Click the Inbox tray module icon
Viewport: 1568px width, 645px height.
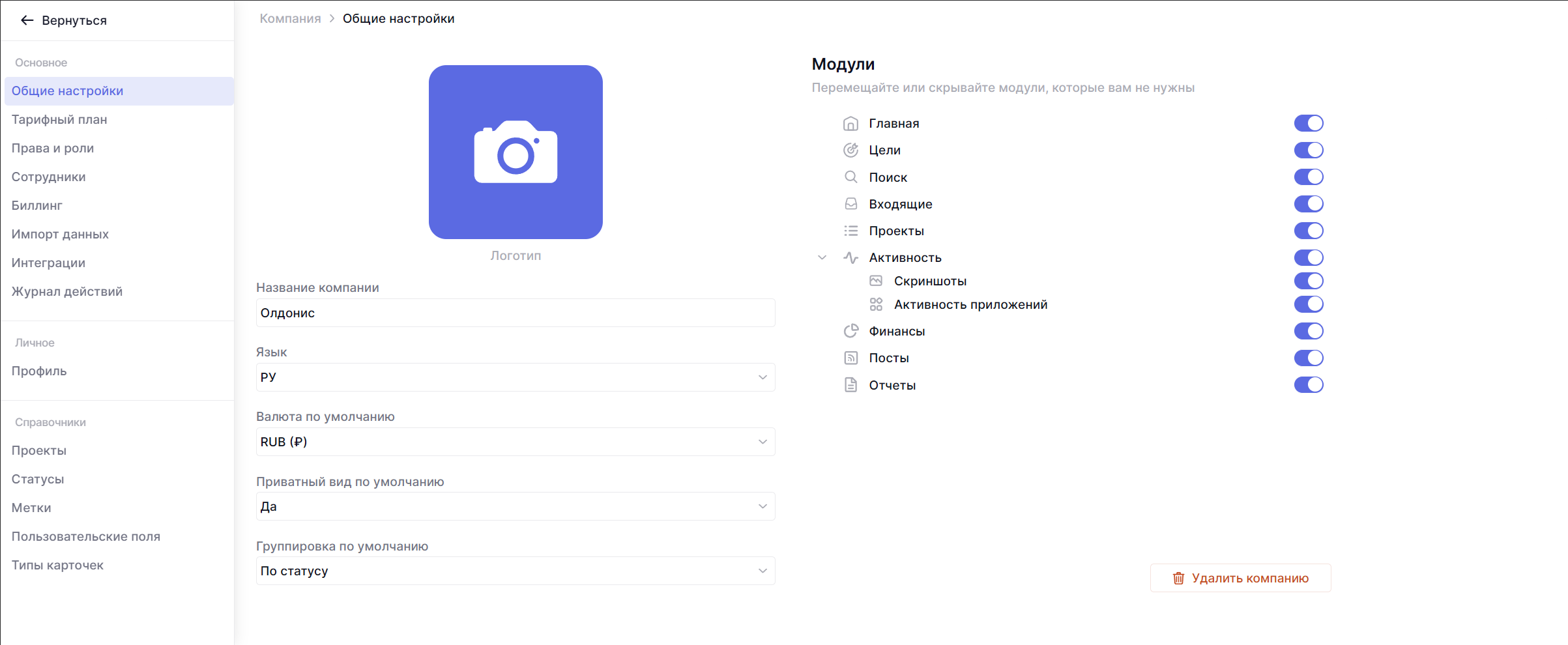(850, 204)
